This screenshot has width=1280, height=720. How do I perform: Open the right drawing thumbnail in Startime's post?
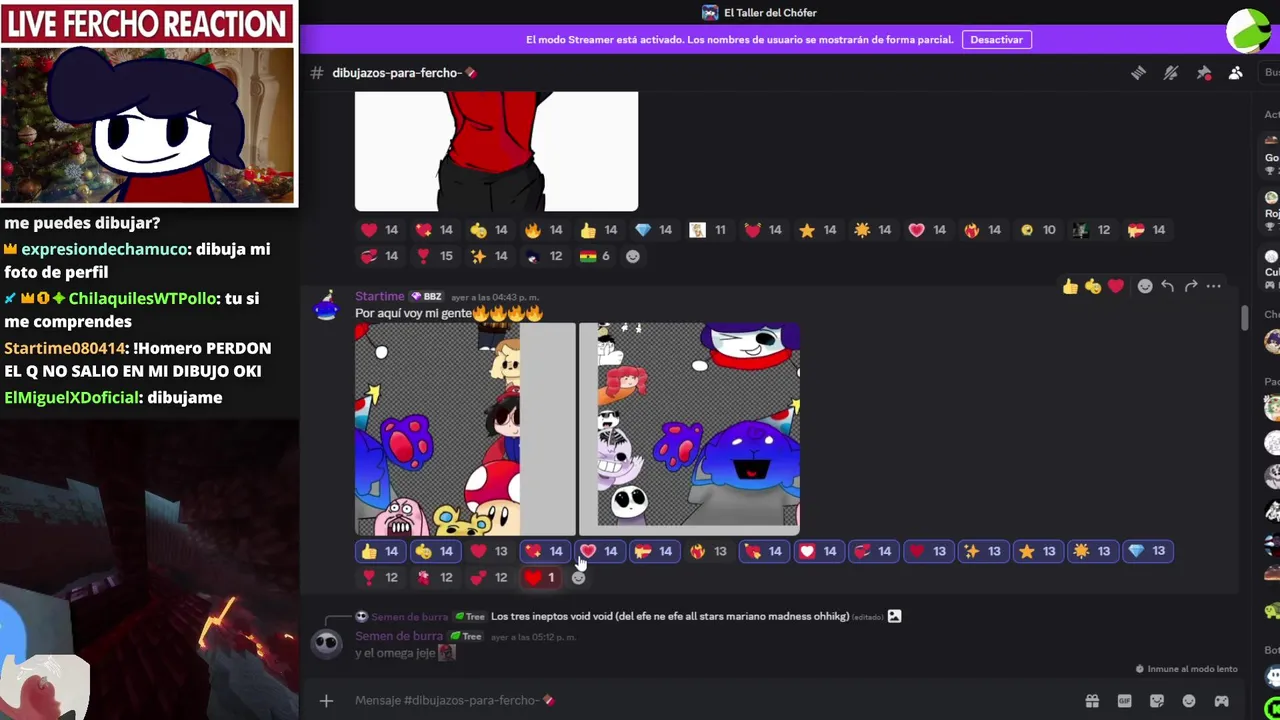point(689,430)
